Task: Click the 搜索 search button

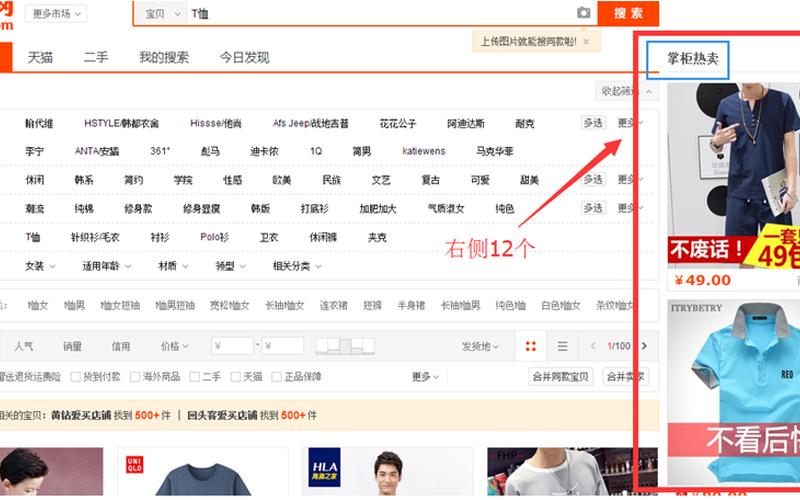Action: (628, 13)
